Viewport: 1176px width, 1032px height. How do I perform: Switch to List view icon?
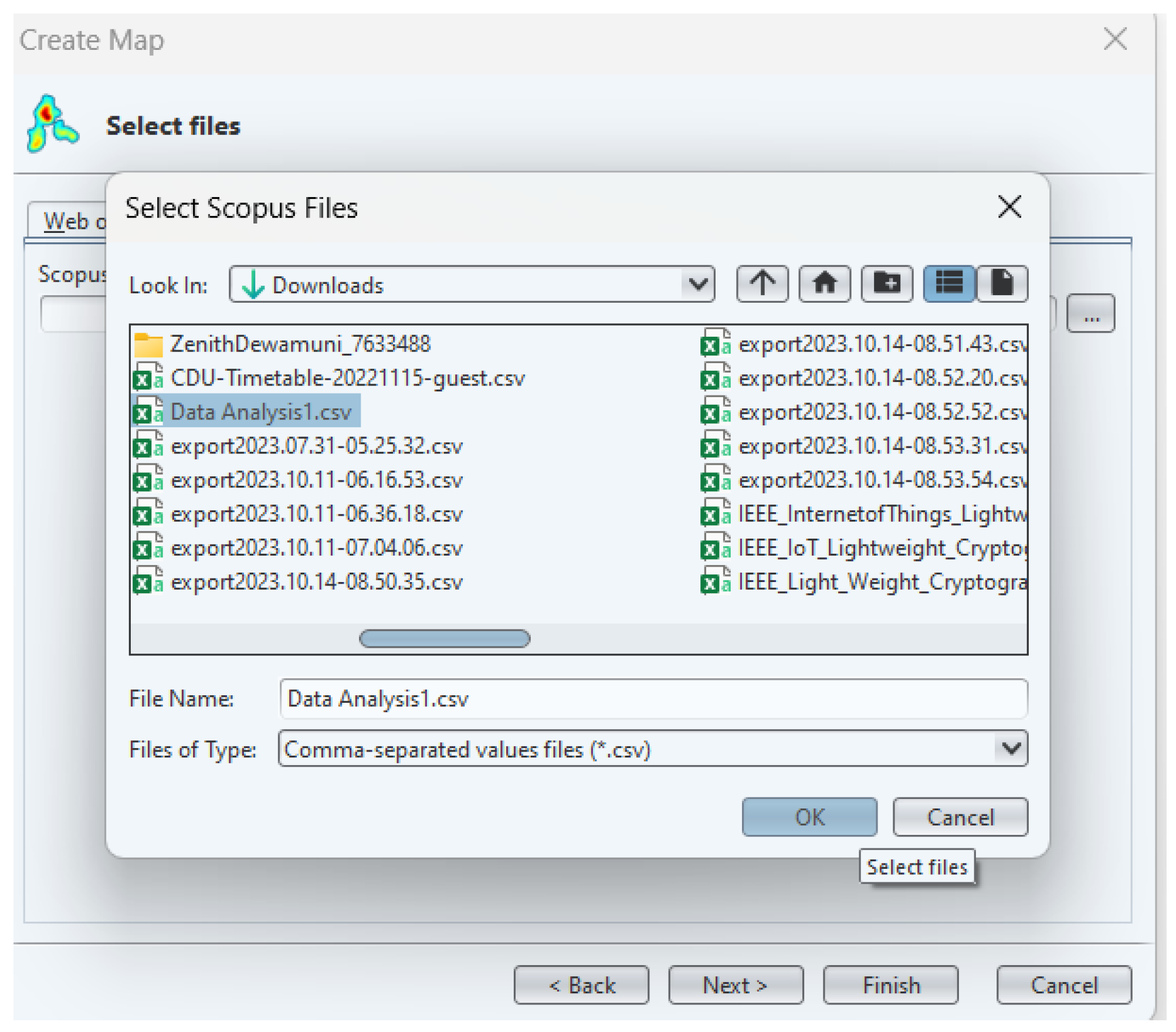[x=948, y=284]
